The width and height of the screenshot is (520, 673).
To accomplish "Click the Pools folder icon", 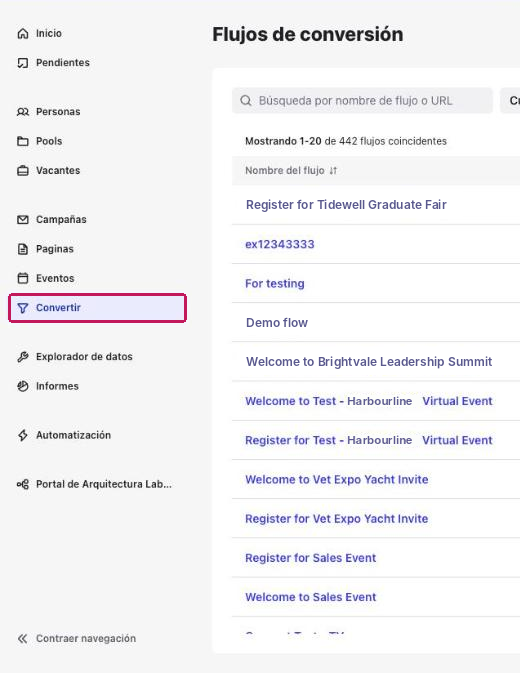I will (23, 141).
